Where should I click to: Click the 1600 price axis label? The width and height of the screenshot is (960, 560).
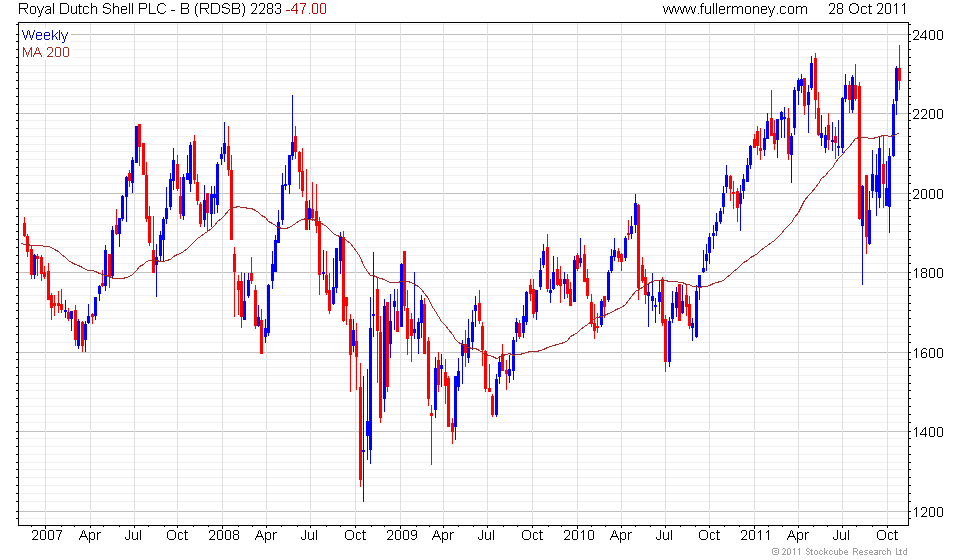click(928, 353)
